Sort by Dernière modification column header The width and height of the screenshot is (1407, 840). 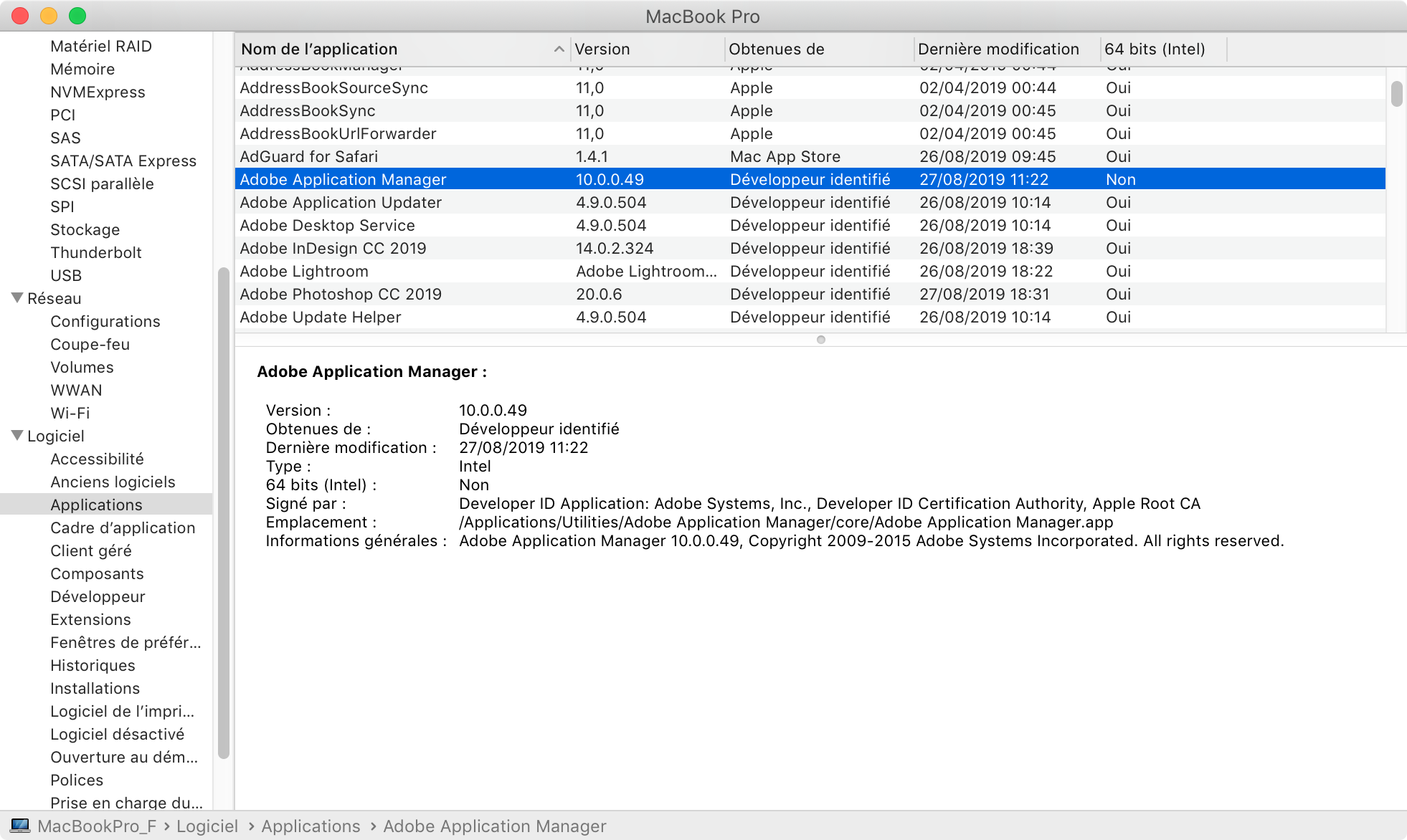(1008, 49)
